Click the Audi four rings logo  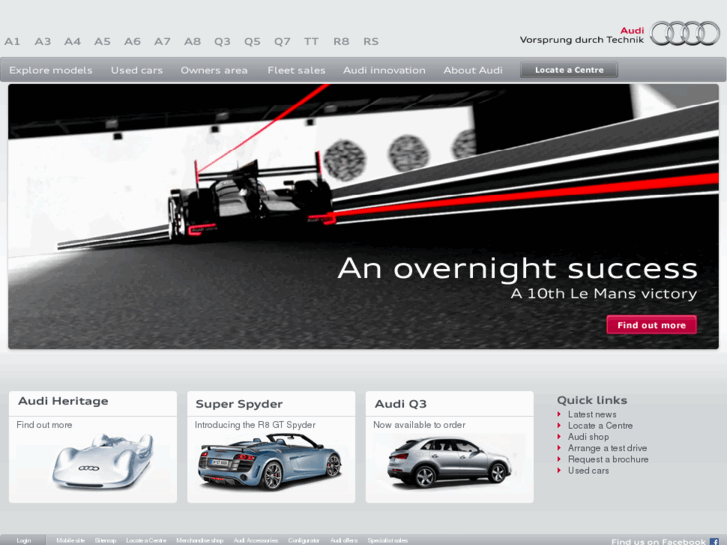(x=685, y=33)
